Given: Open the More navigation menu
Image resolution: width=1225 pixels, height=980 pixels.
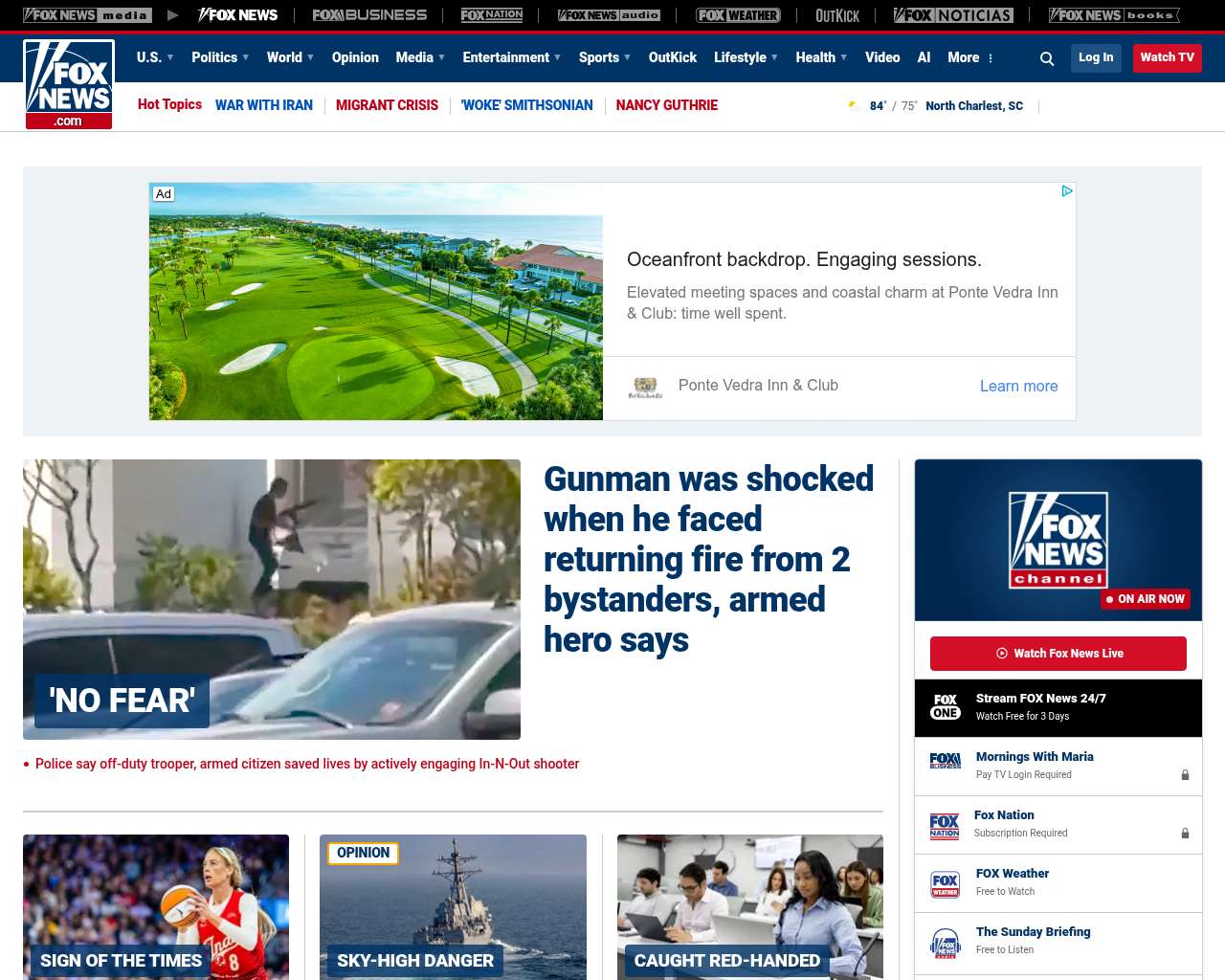Looking at the screenshot, I should [964, 57].
